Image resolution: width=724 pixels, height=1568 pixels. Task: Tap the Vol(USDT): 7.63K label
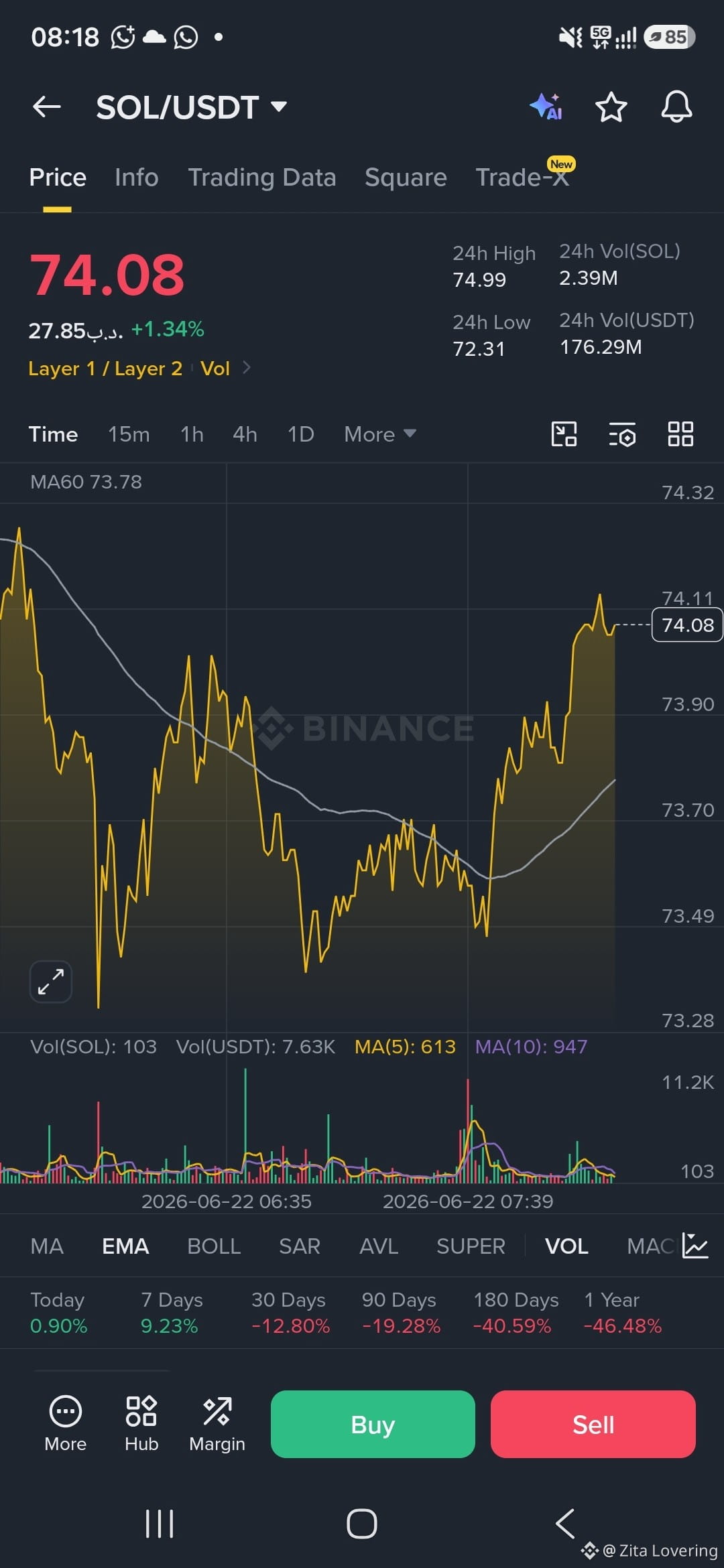point(255,1047)
